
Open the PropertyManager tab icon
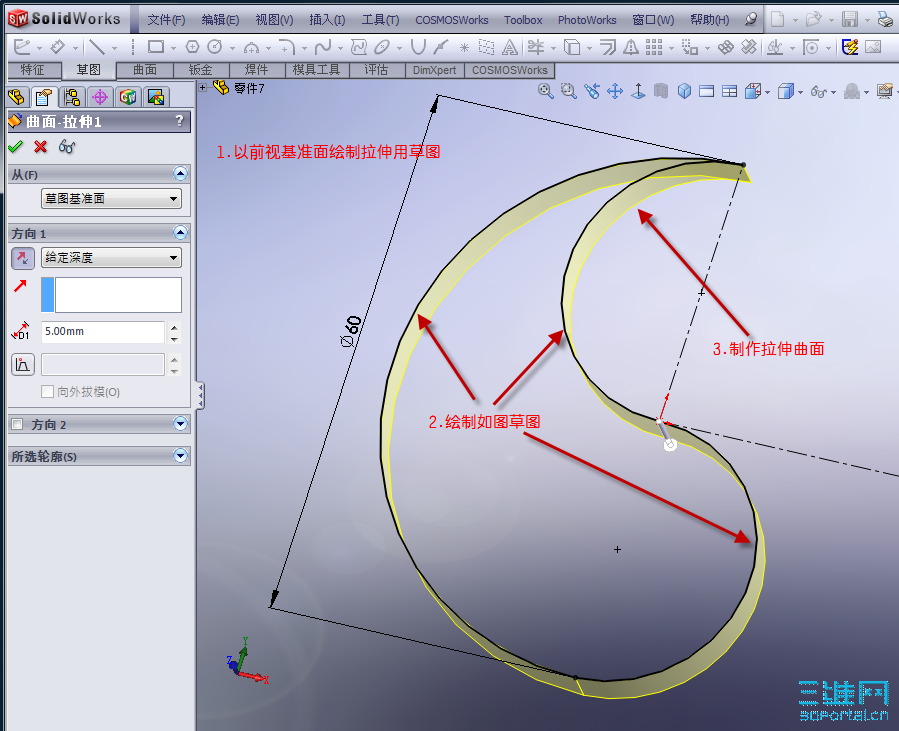[44, 97]
